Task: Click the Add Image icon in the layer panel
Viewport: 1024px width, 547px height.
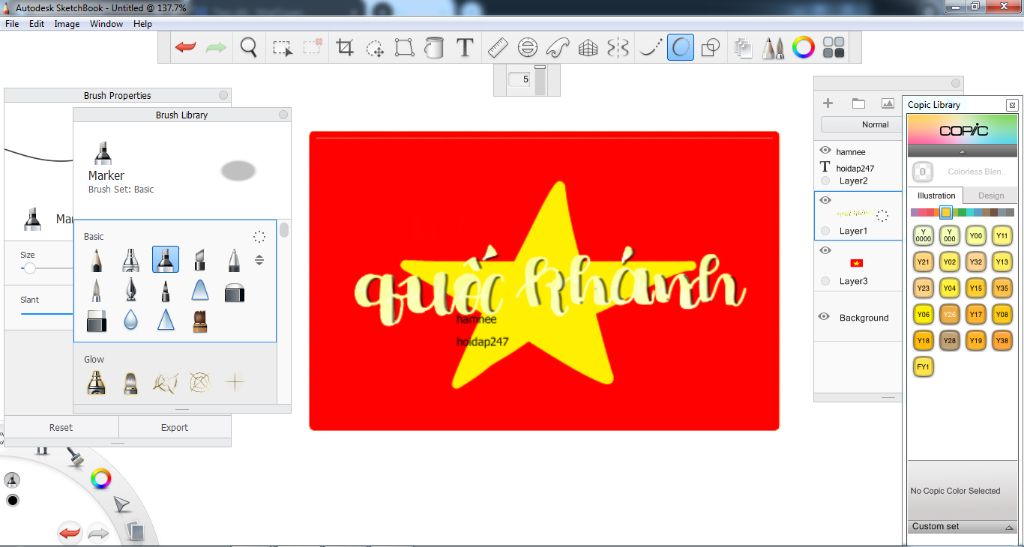Action: click(888, 103)
